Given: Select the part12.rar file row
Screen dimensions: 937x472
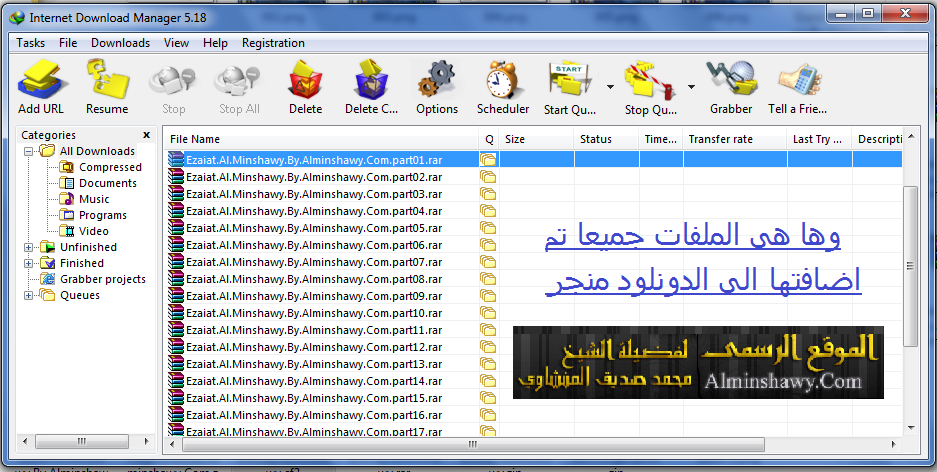Looking at the screenshot, I should pos(532,347).
